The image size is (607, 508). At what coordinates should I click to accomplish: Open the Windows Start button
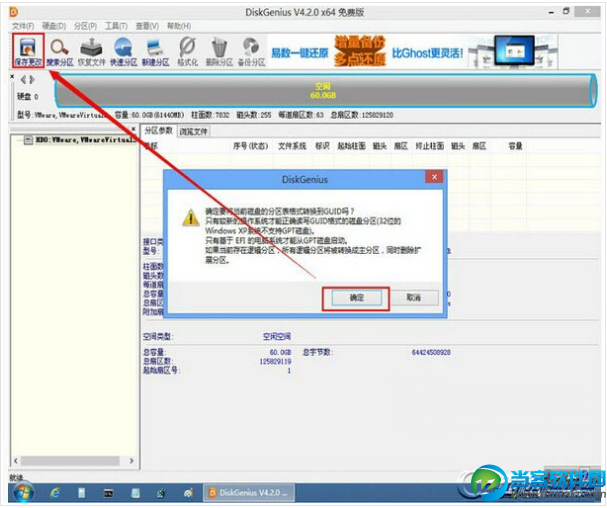click(x=24, y=493)
